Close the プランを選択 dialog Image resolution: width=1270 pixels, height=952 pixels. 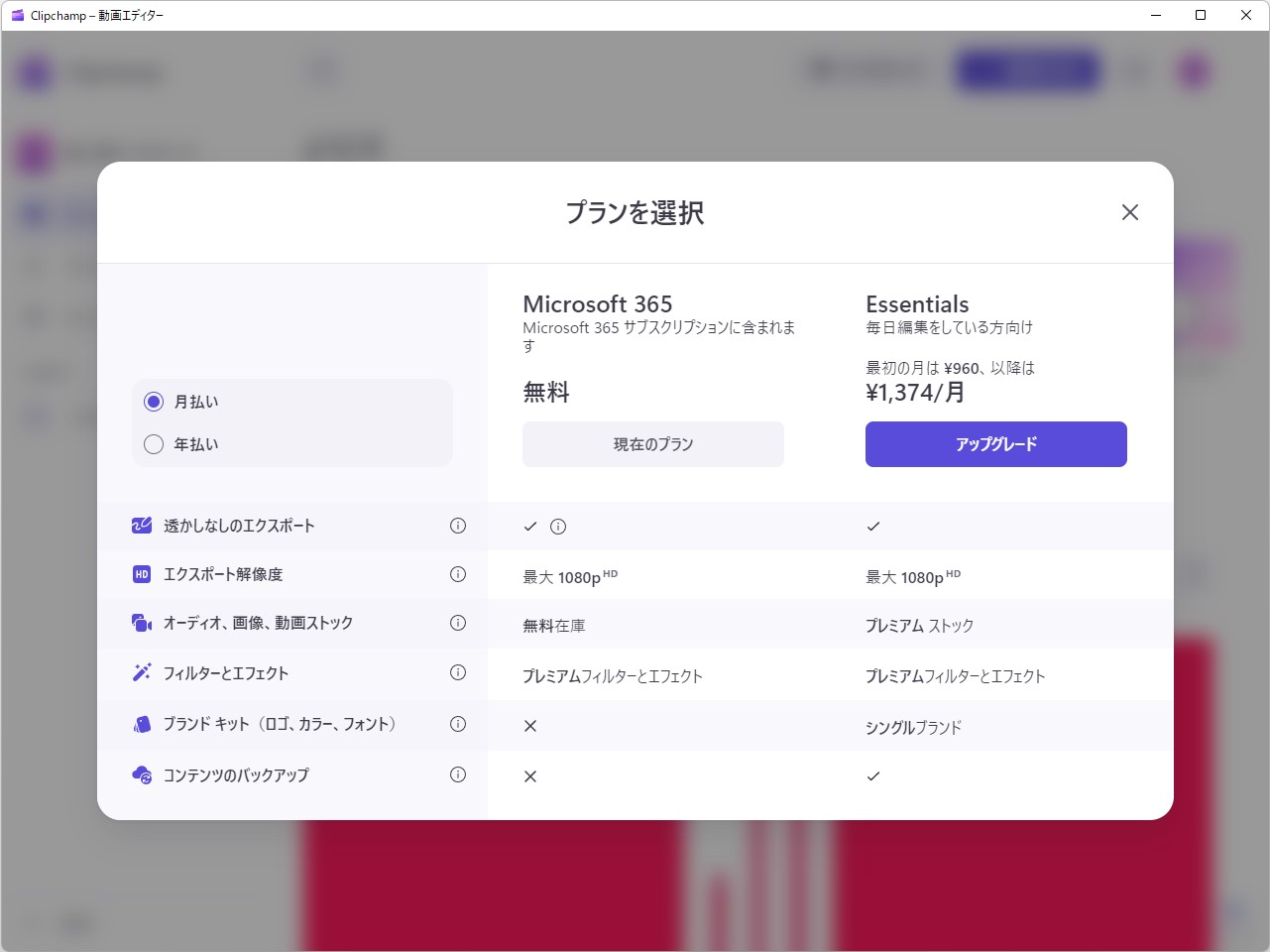1129,211
